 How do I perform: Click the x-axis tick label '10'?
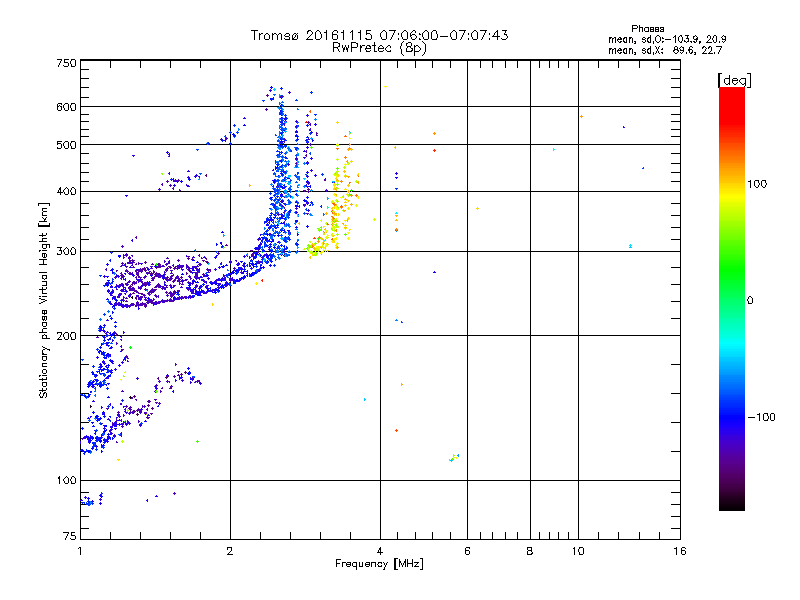pyautogui.click(x=578, y=551)
